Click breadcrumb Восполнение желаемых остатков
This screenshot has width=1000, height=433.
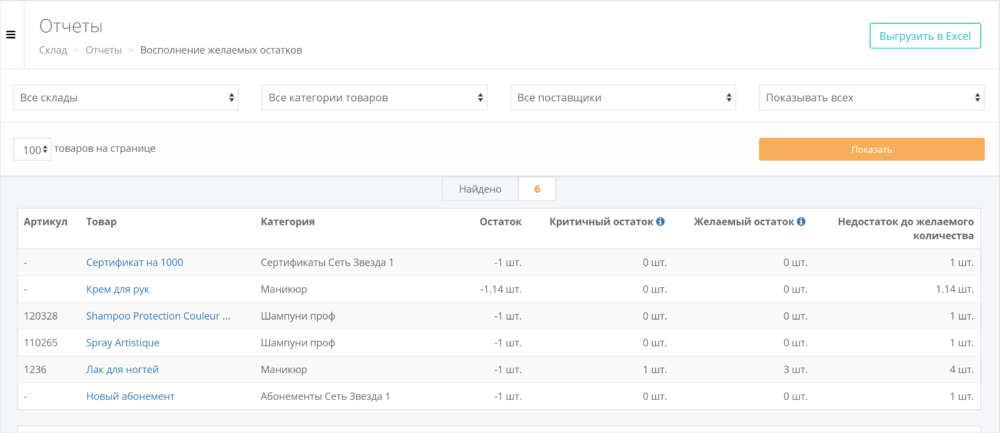[221, 50]
